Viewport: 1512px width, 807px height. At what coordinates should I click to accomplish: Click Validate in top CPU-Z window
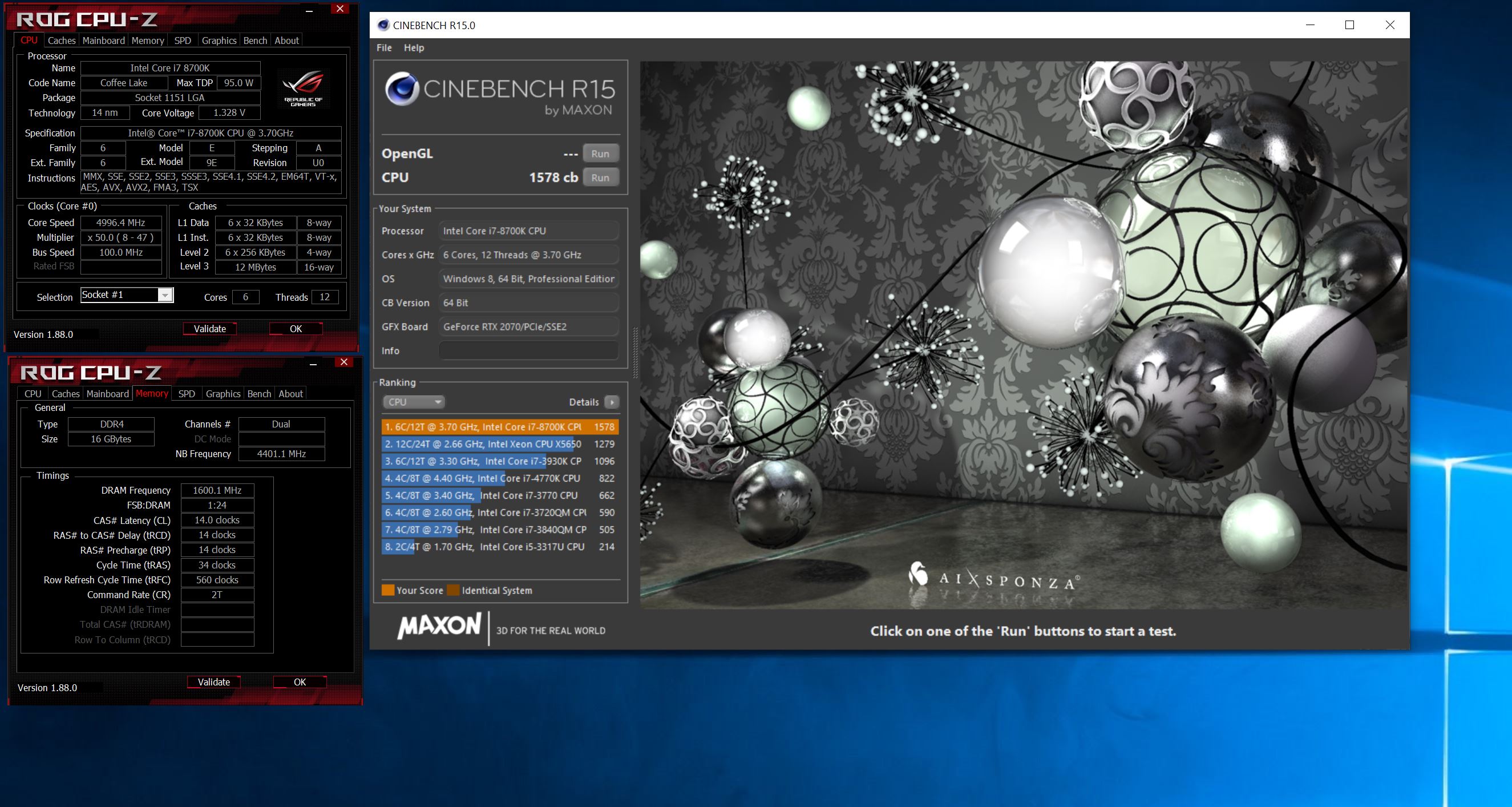(x=209, y=329)
